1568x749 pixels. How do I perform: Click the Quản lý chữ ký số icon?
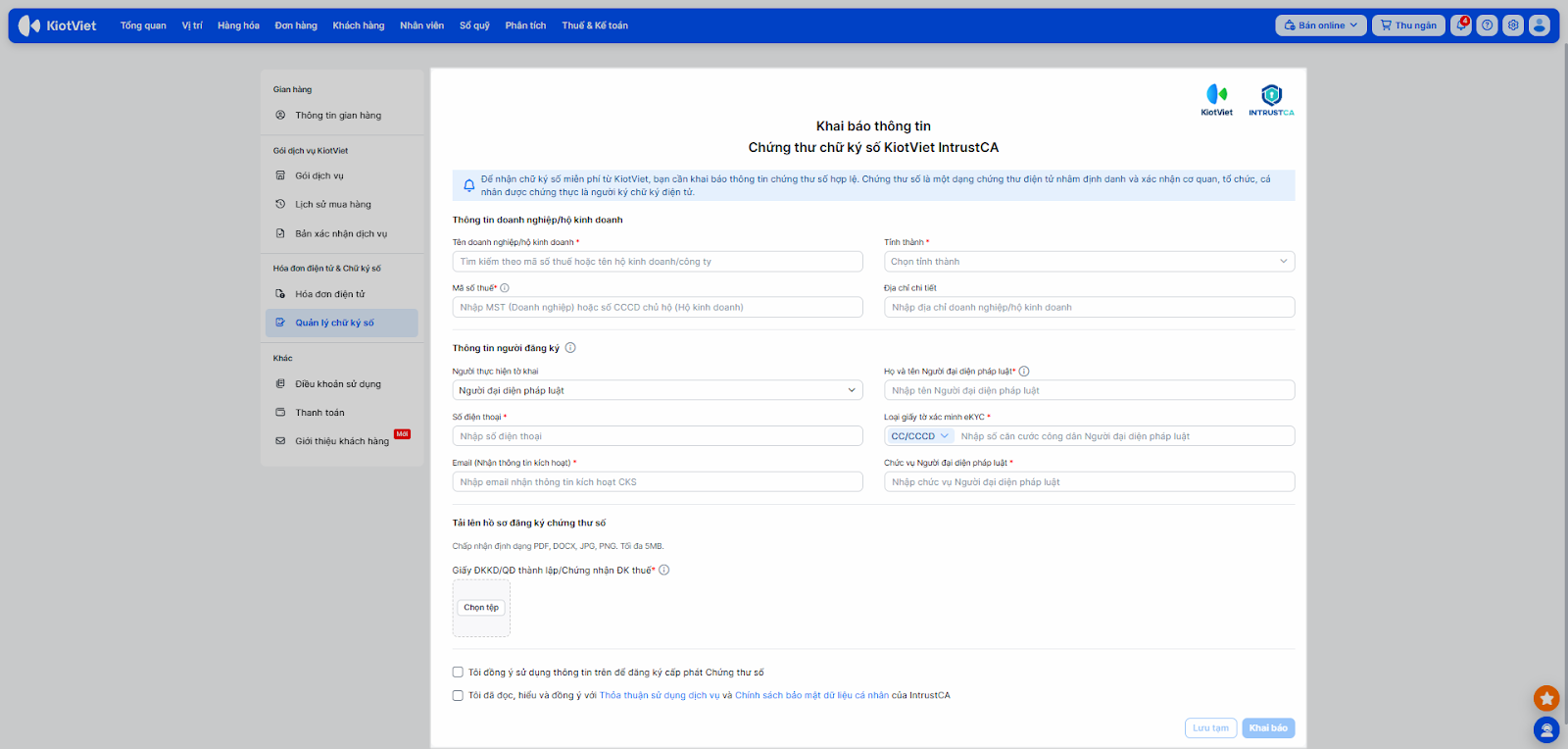click(280, 323)
